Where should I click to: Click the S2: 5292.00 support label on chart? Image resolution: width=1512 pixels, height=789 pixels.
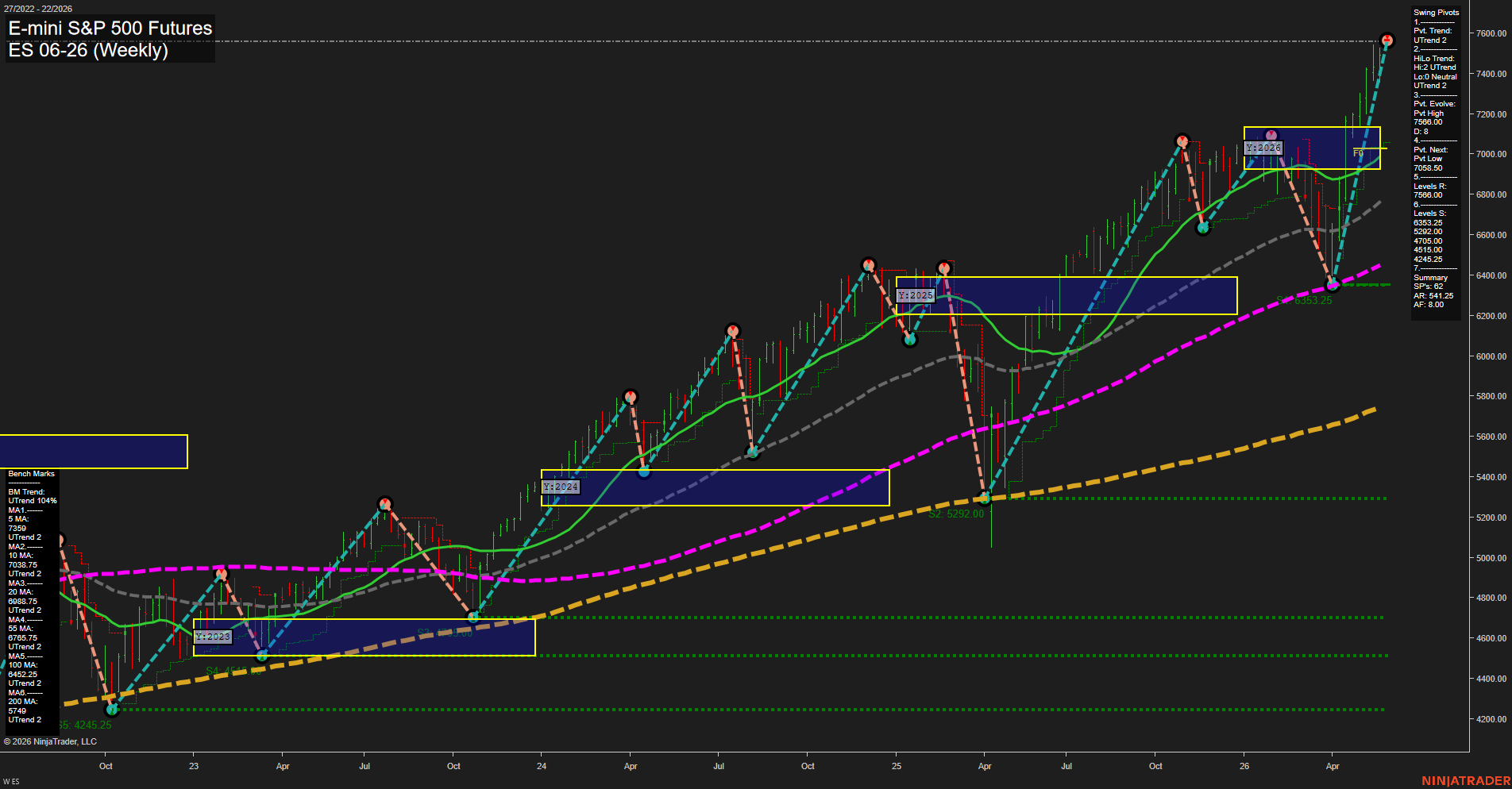pos(956,514)
